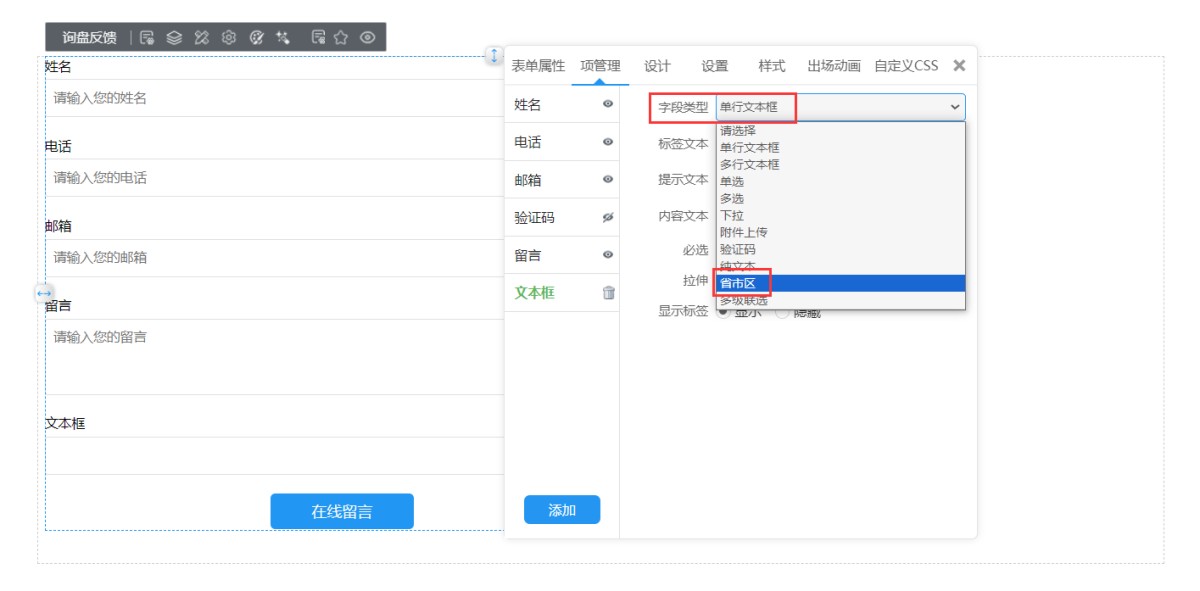Choose 省市区 from the field type list
The height and width of the screenshot is (591, 1200).
coord(738,284)
